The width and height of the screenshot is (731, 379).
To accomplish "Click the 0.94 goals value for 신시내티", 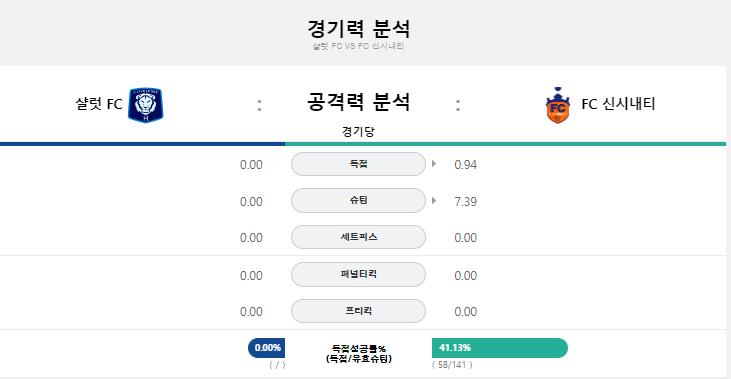I will pyautogui.click(x=465, y=165).
